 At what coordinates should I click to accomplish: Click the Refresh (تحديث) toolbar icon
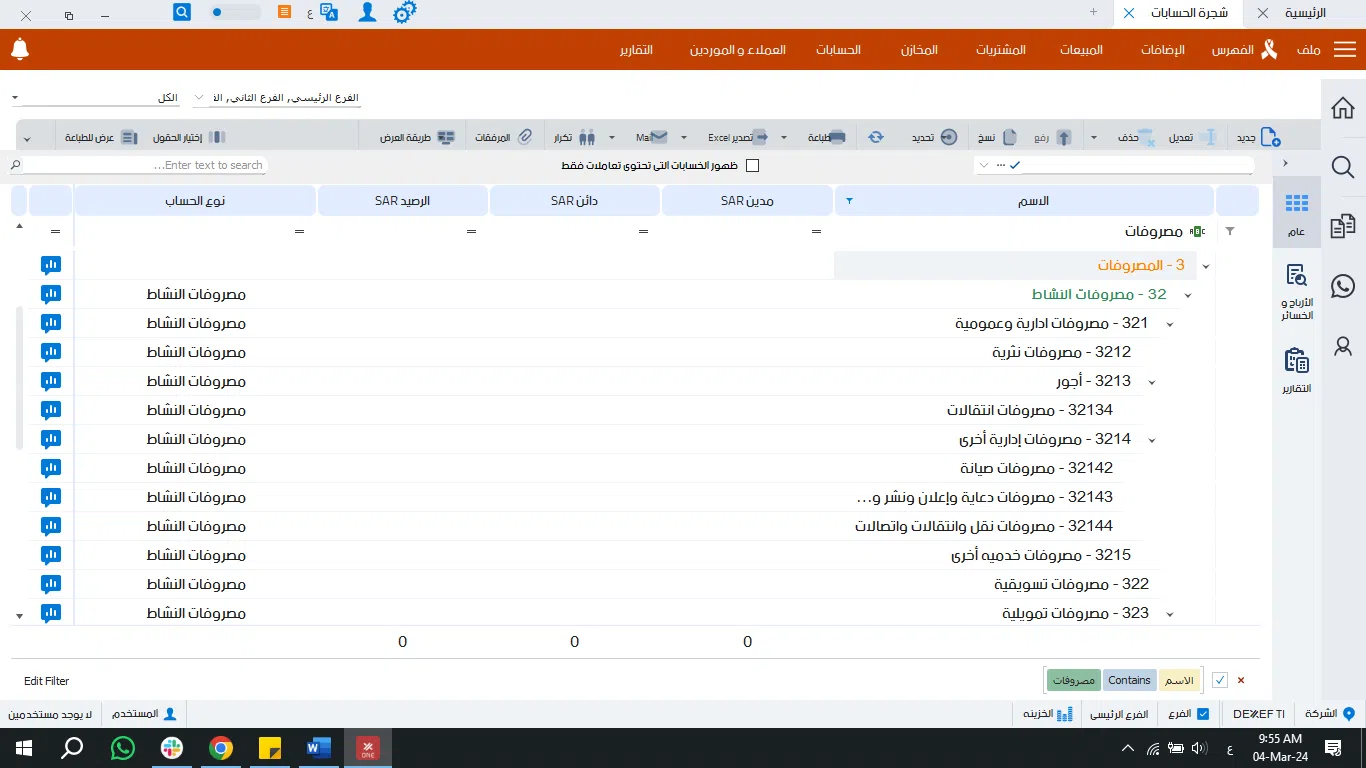(876, 137)
